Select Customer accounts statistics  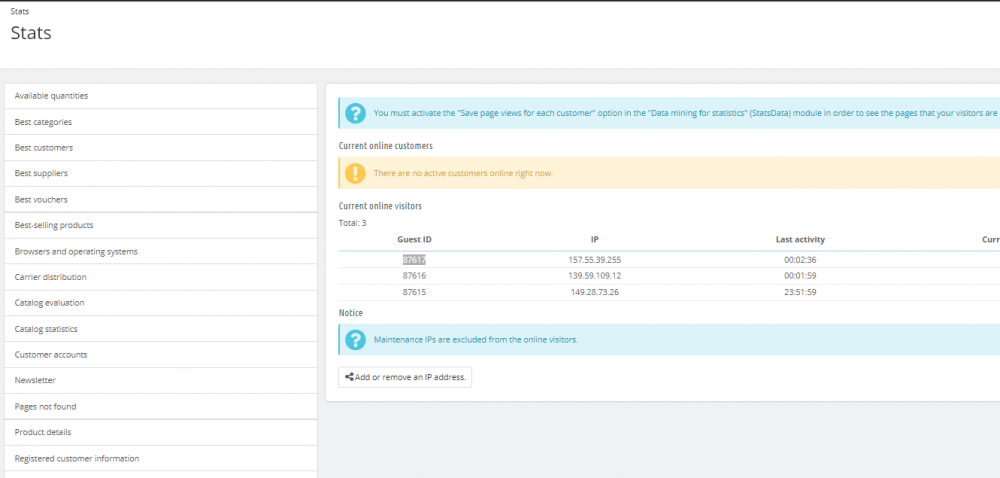tap(161, 354)
